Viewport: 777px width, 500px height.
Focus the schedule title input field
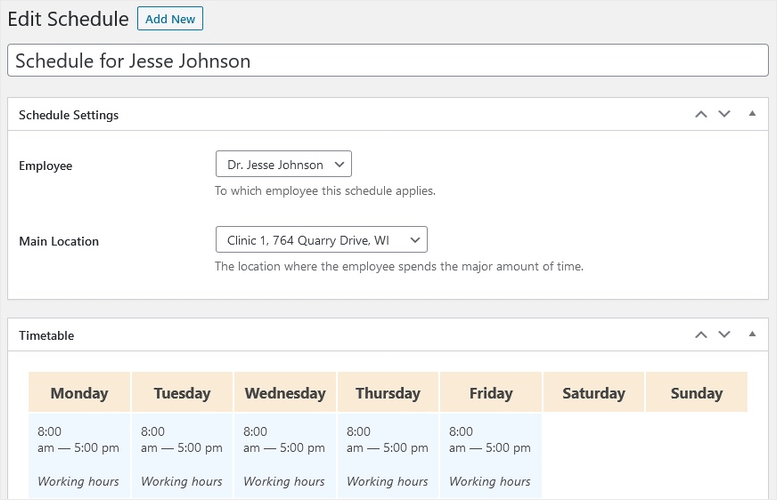pos(388,60)
